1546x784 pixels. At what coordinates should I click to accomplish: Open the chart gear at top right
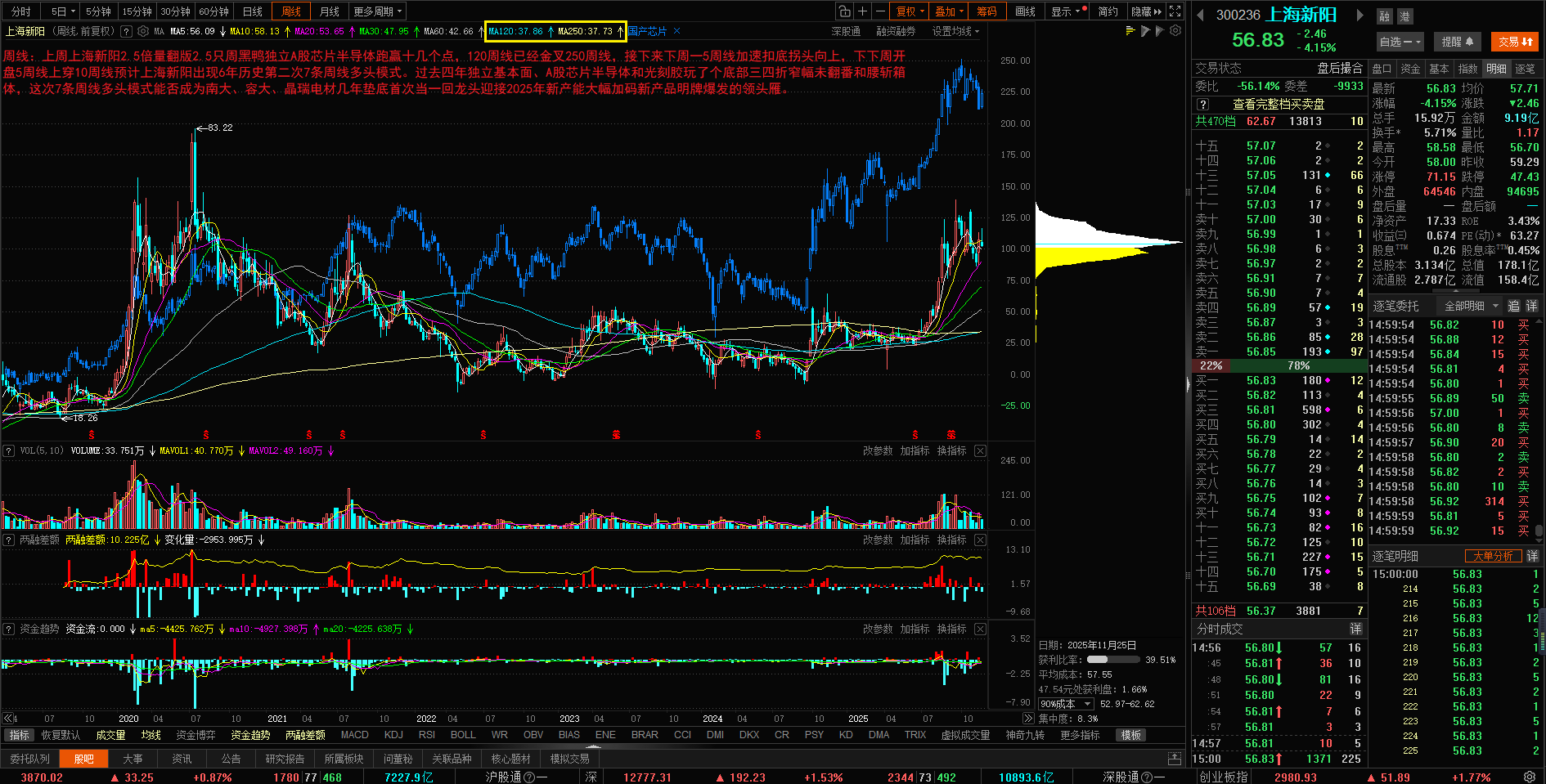coord(1175,30)
